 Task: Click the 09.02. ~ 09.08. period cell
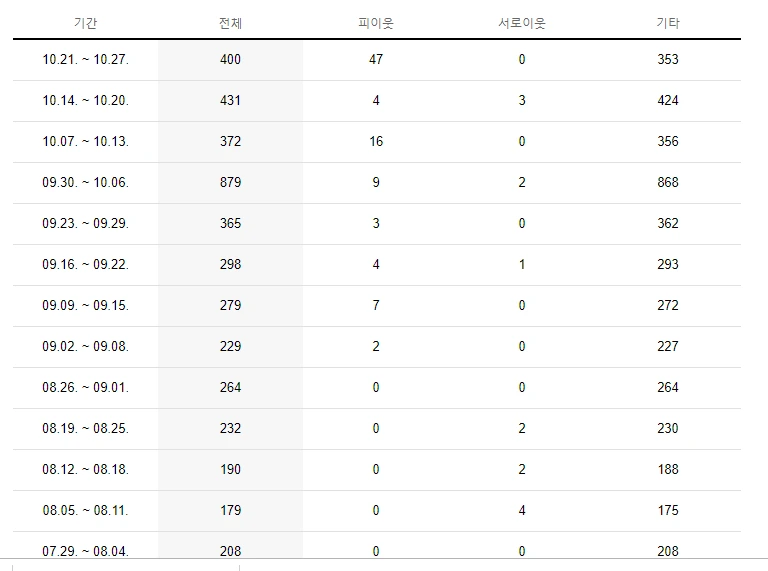click(85, 346)
